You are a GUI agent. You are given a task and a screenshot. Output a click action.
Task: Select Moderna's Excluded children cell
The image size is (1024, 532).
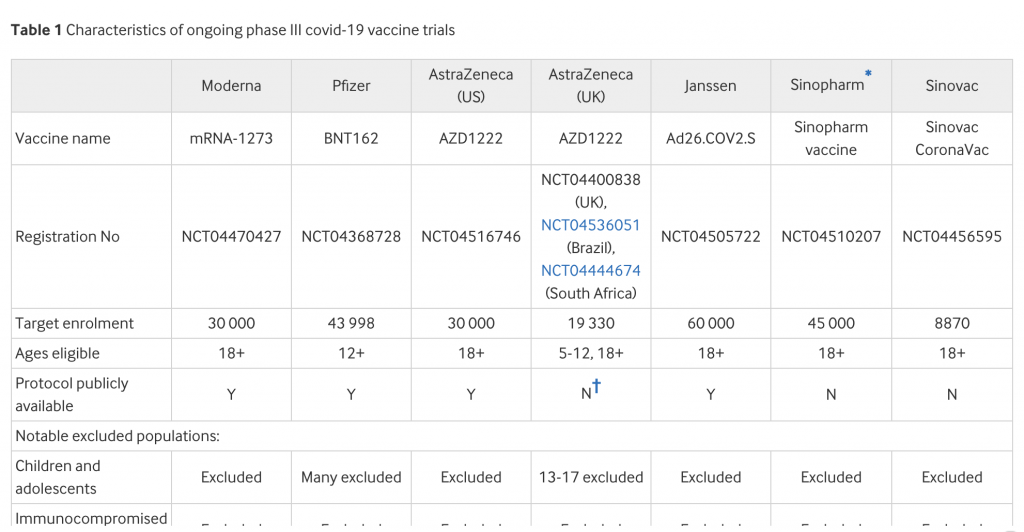click(231, 477)
